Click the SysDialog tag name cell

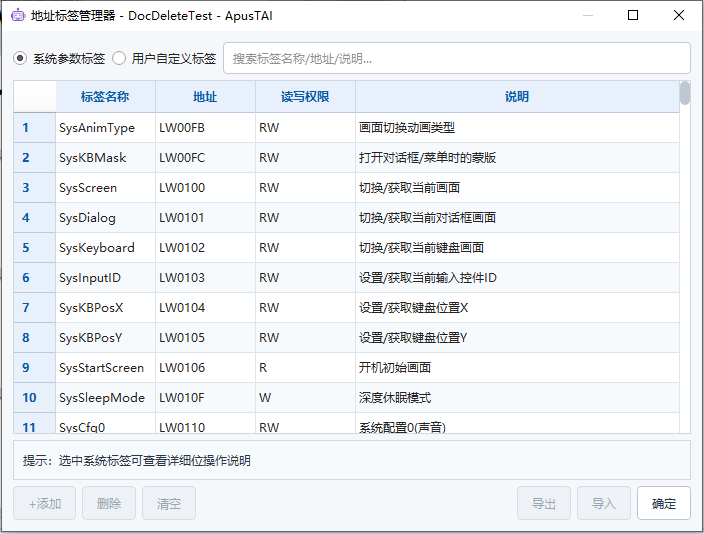[106, 218]
